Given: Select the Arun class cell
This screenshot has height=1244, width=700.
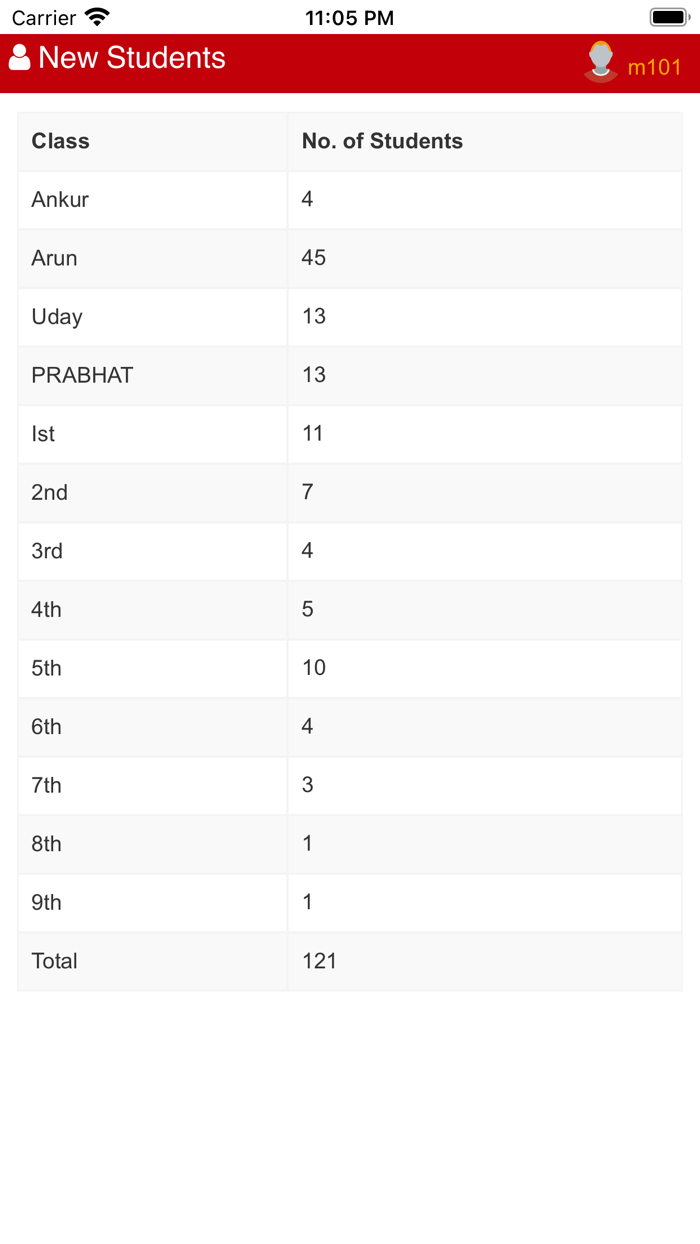Looking at the screenshot, I should click(x=55, y=258).
